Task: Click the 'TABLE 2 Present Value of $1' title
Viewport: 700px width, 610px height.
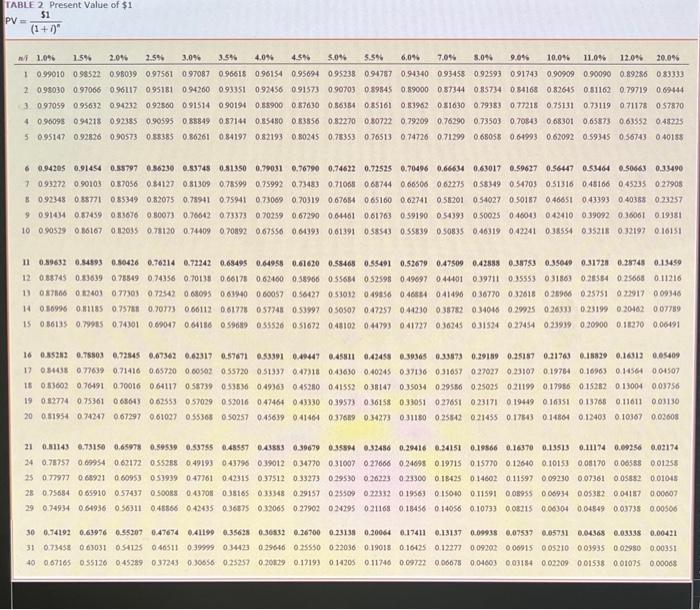Action: pyautogui.click(x=68, y=5)
